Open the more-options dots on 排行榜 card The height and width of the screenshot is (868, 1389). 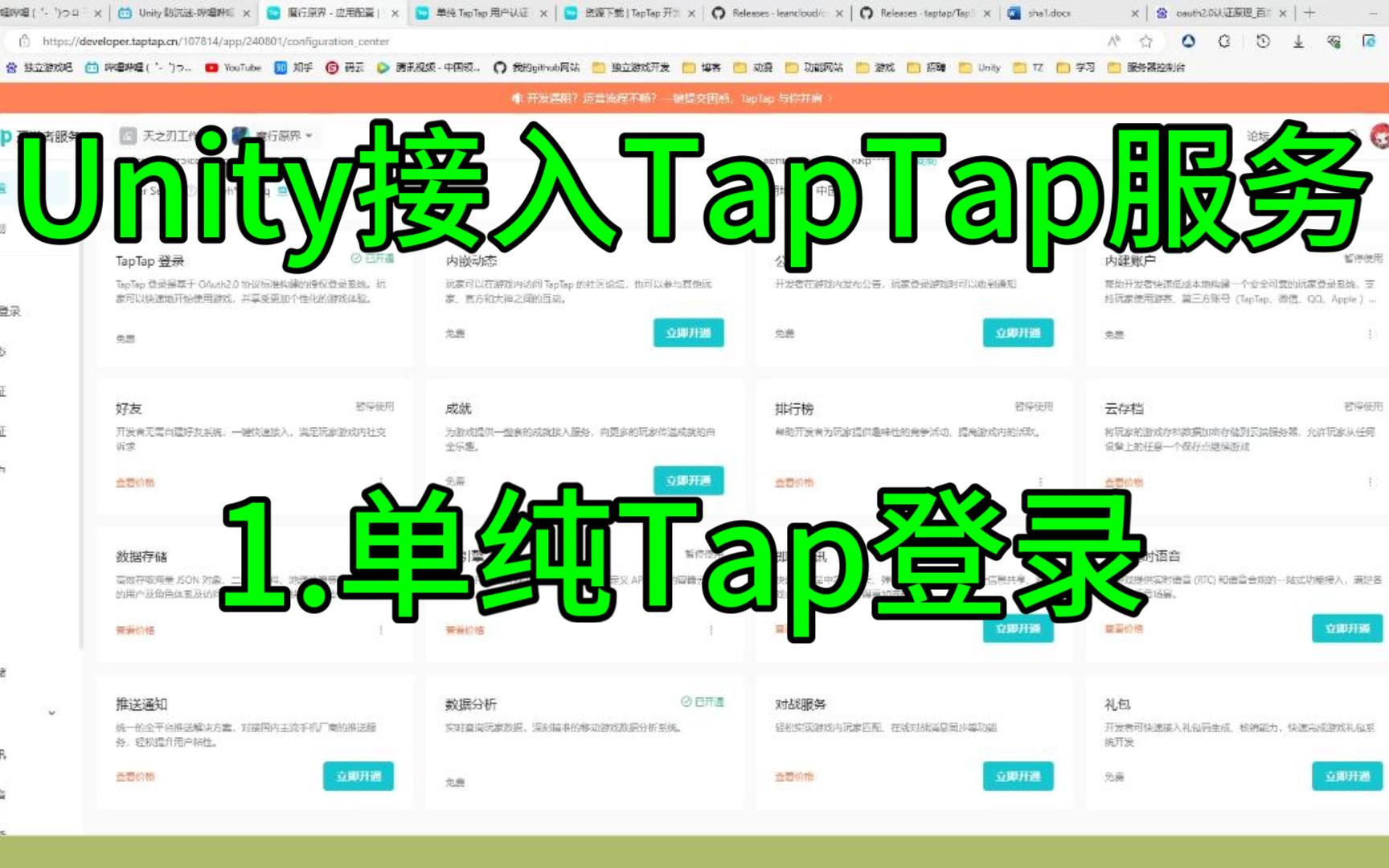point(1041,482)
